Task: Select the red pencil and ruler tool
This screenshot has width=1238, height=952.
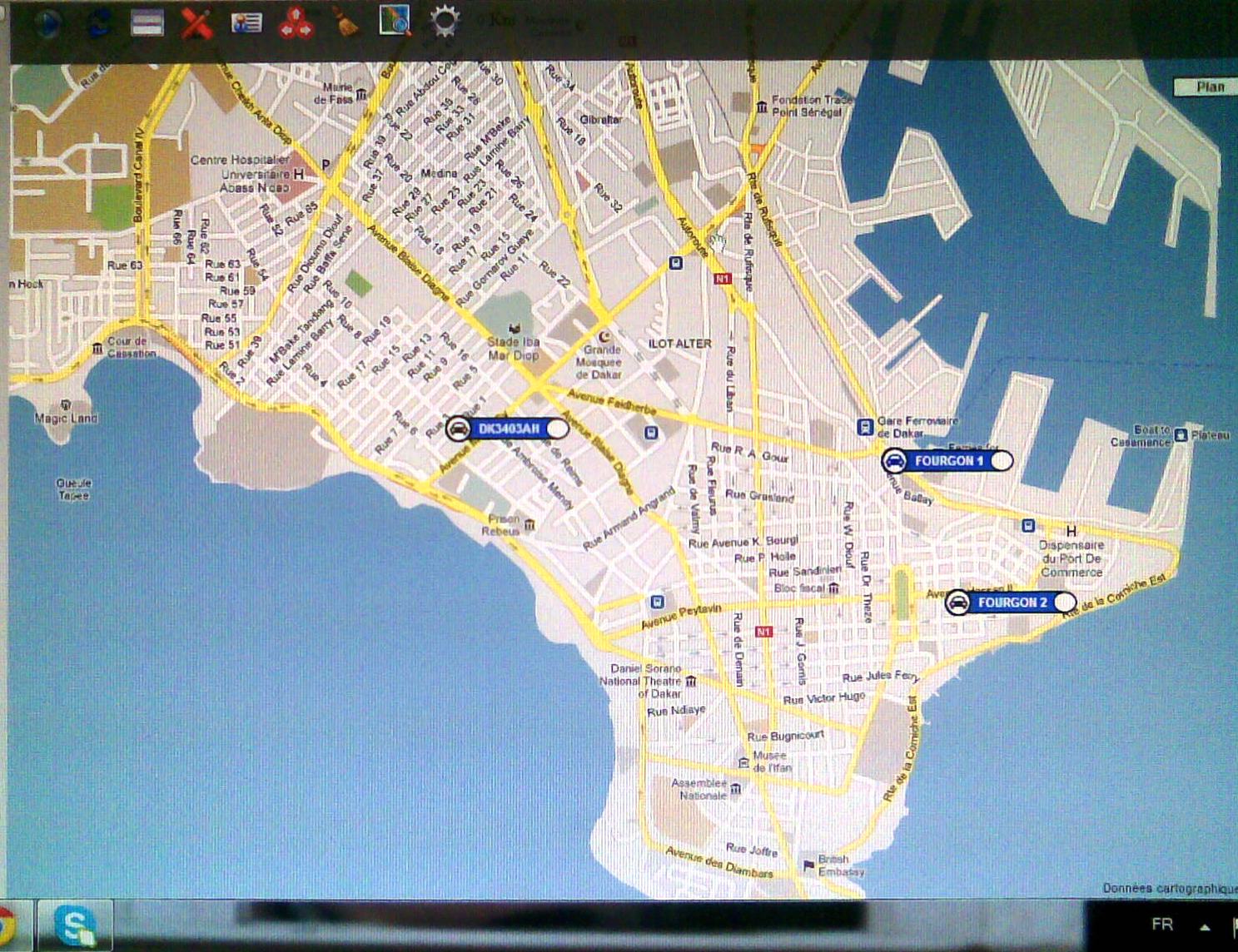Action: tap(196, 22)
